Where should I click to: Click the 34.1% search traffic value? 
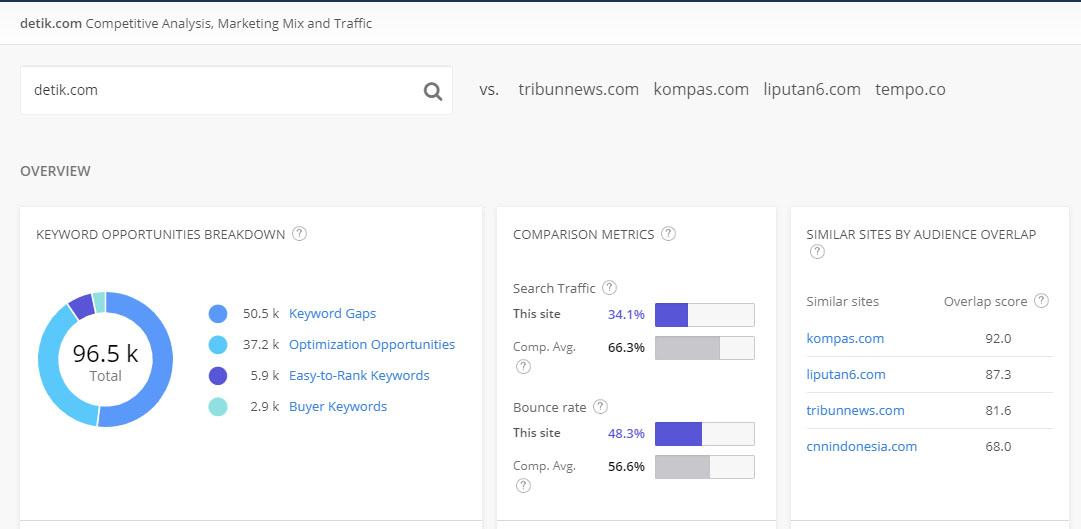point(626,315)
